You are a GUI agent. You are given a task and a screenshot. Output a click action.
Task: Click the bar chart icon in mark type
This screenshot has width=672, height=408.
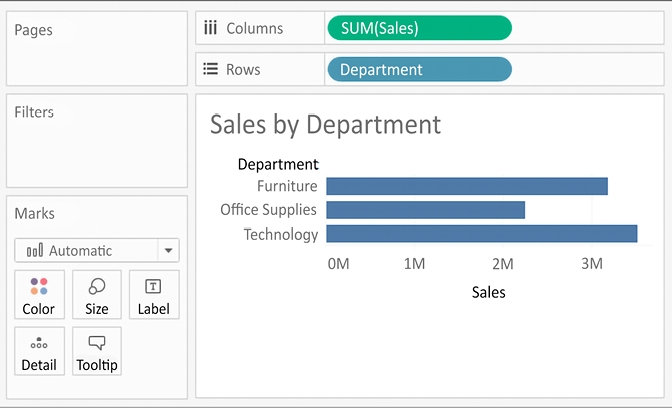pyautogui.click(x=34, y=251)
